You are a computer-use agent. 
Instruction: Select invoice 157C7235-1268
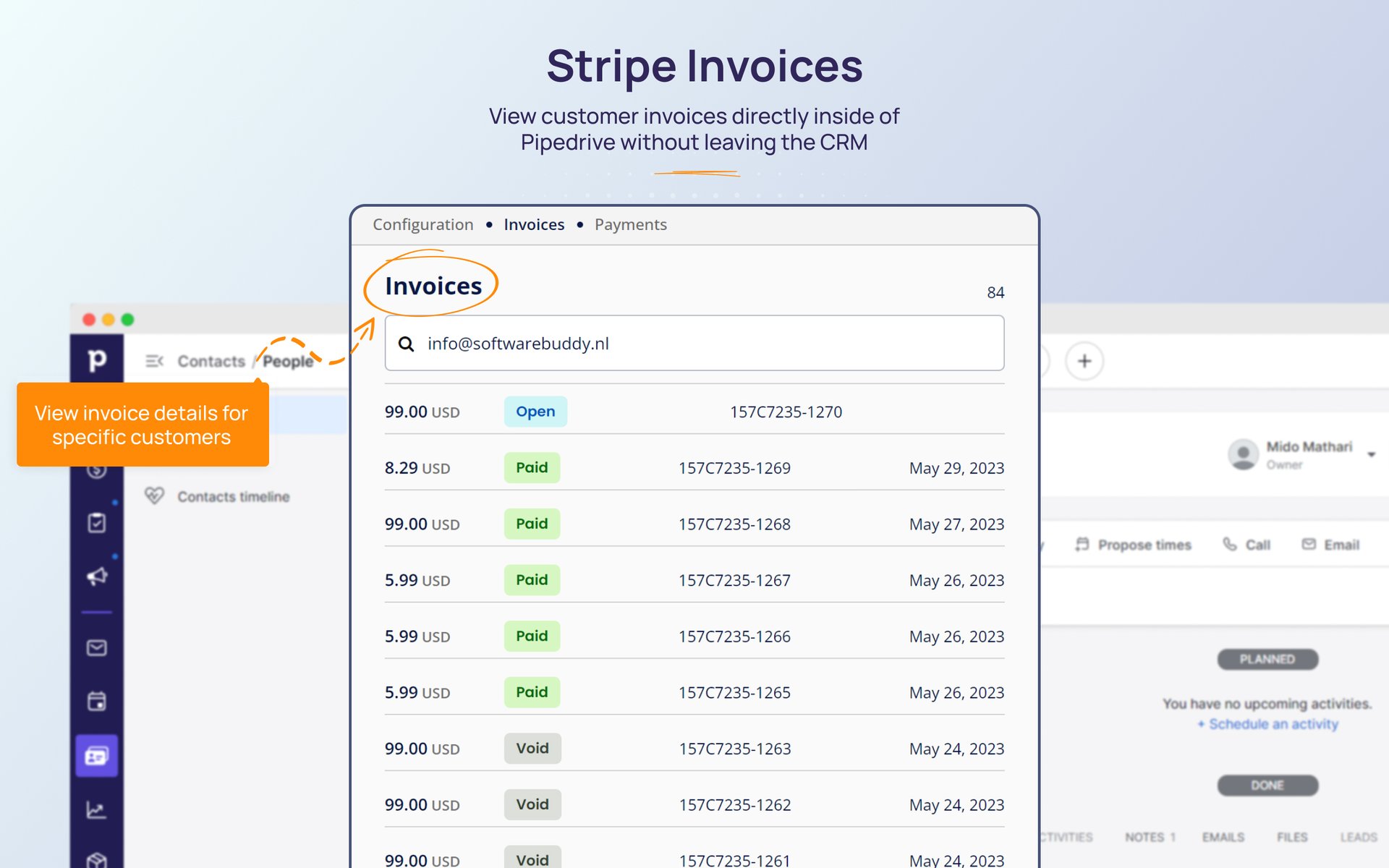(x=734, y=524)
